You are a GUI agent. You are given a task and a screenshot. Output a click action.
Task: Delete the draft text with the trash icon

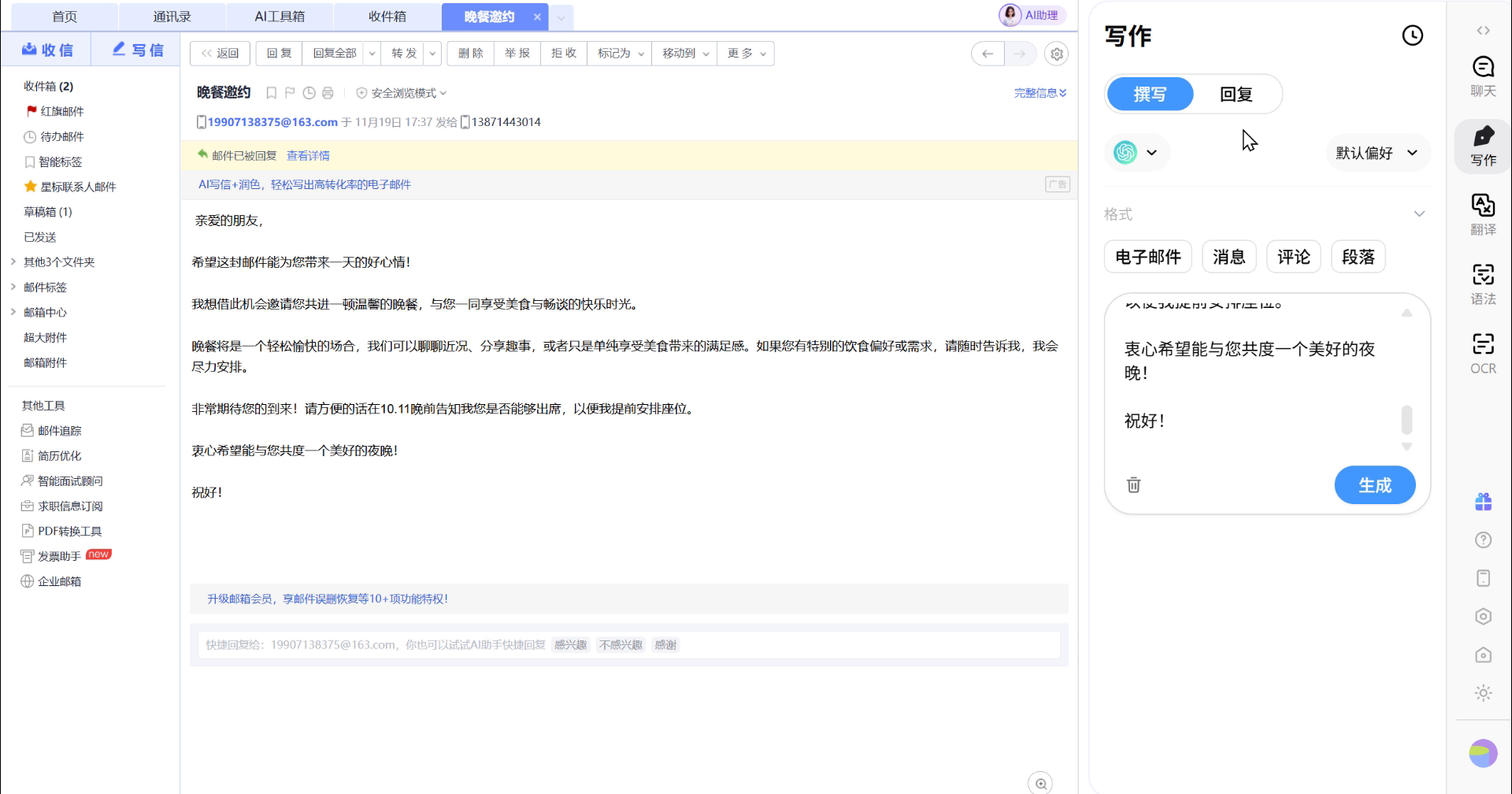point(1133,485)
